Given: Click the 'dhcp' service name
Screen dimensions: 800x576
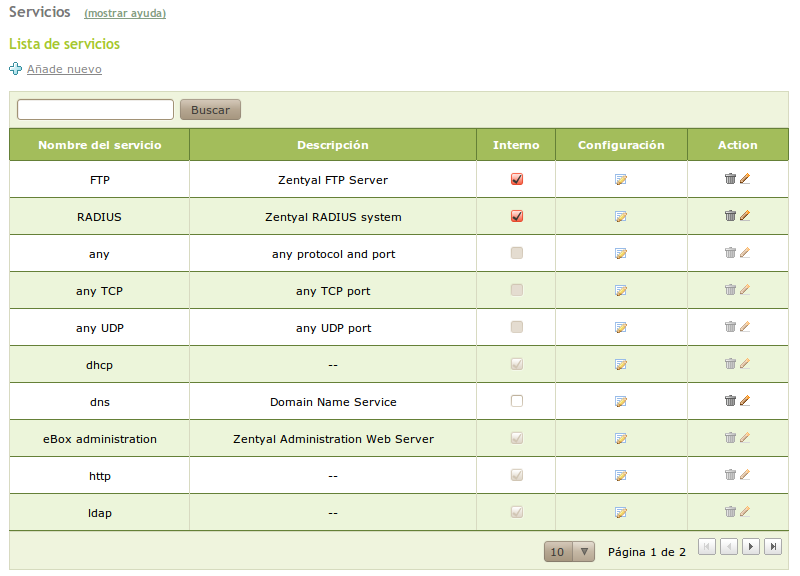Looking at the screenshot, I should coord(99,365).
